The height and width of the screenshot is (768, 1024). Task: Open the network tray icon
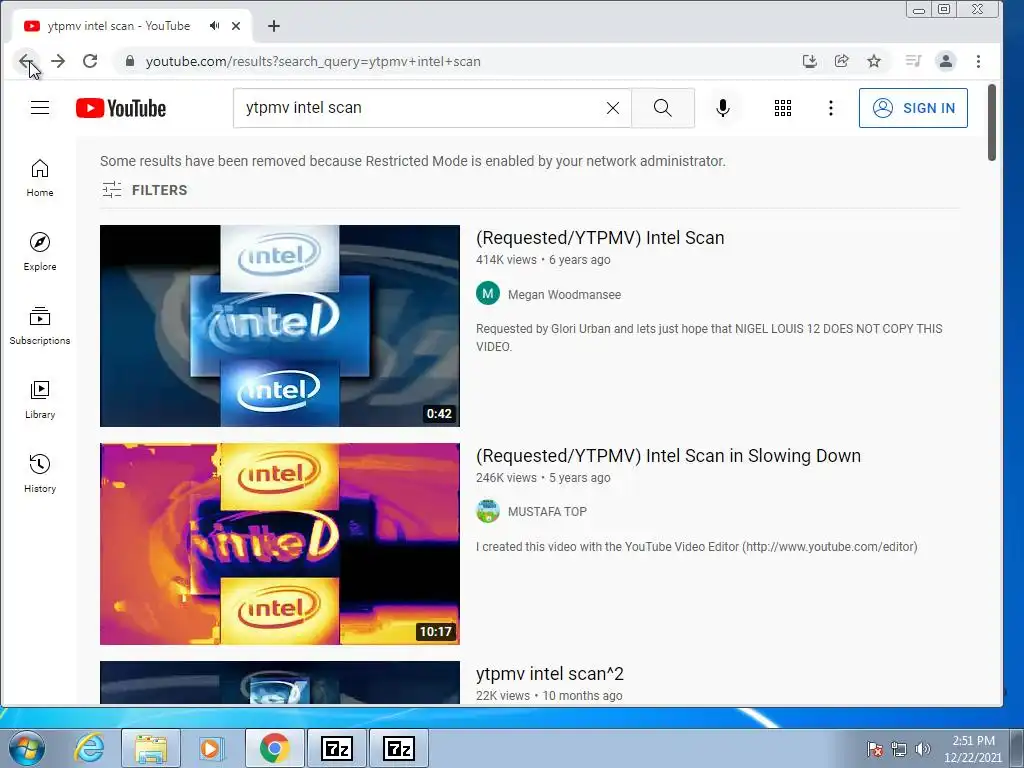point(899,749)
